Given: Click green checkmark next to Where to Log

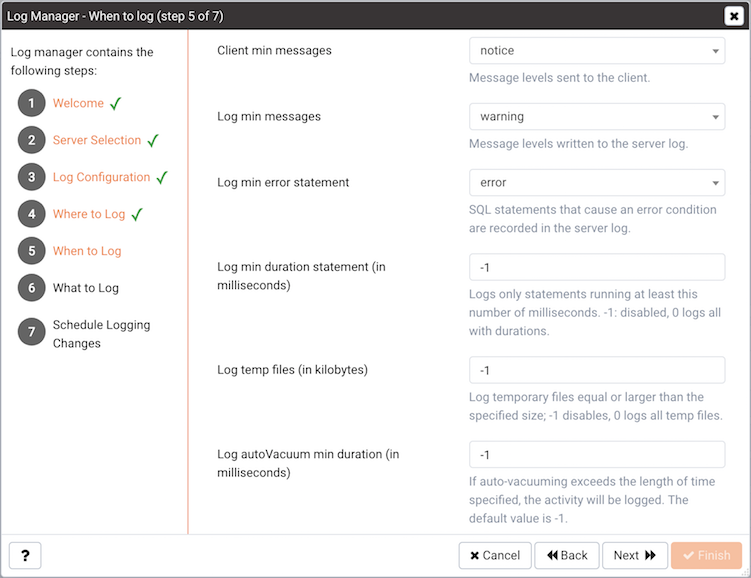Looking at the screenshot, I should [x=137, y=214].
